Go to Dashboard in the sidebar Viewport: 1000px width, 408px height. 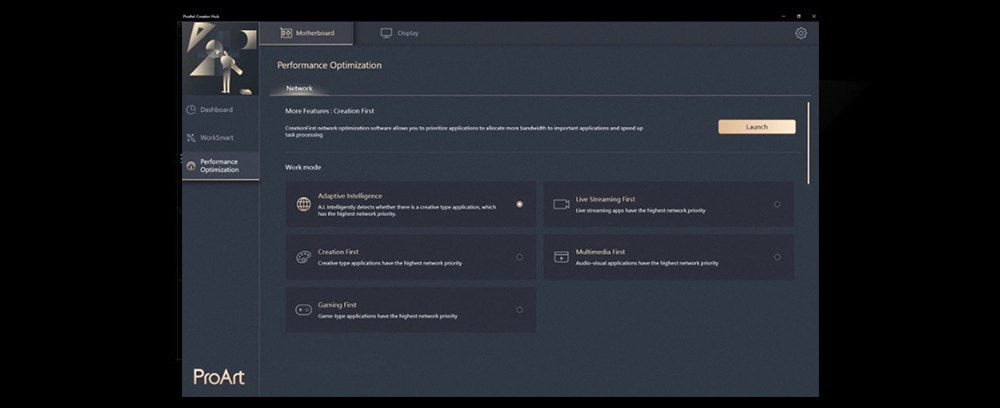tap(220, 110)
